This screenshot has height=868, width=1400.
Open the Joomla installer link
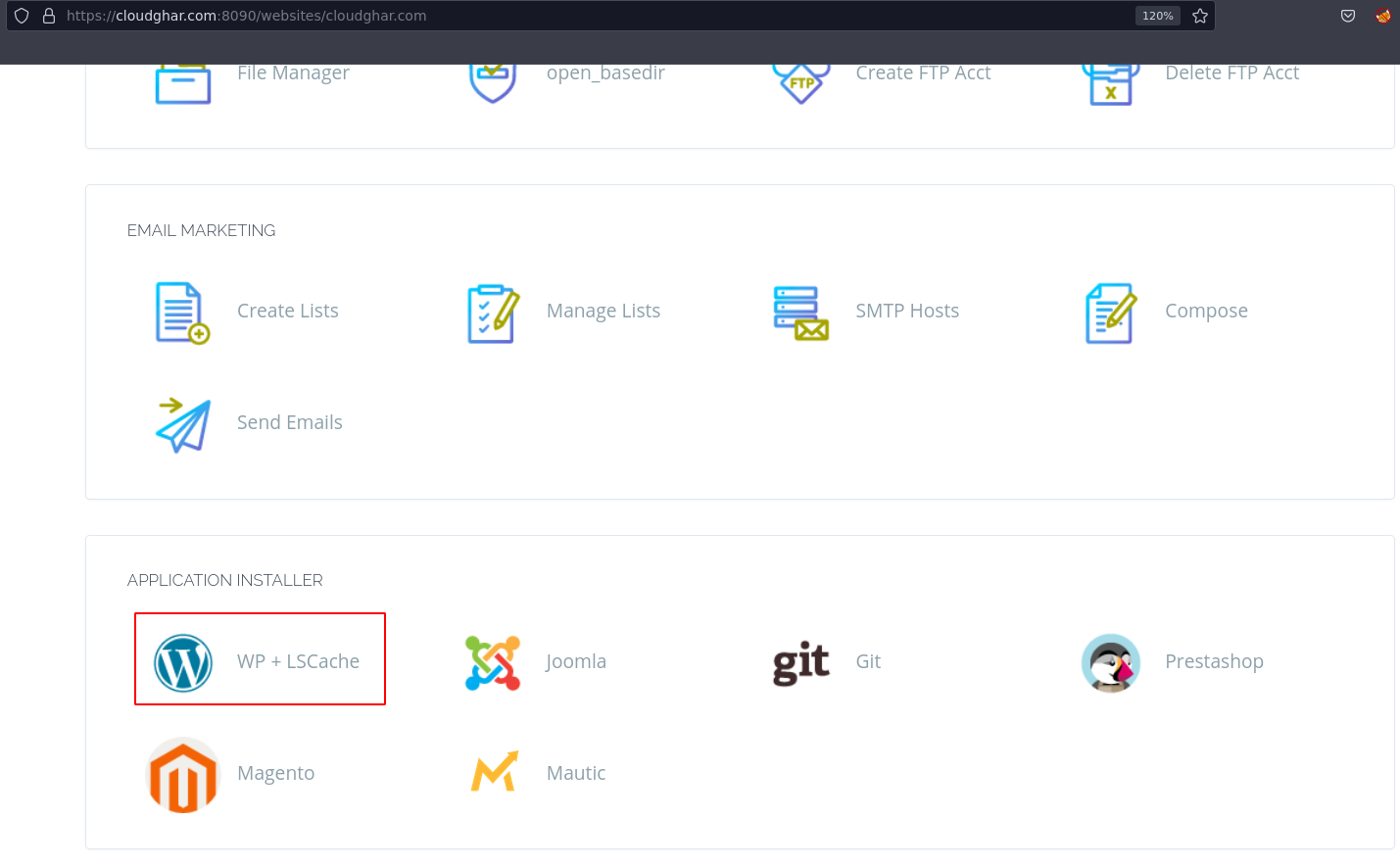point(576,661)
